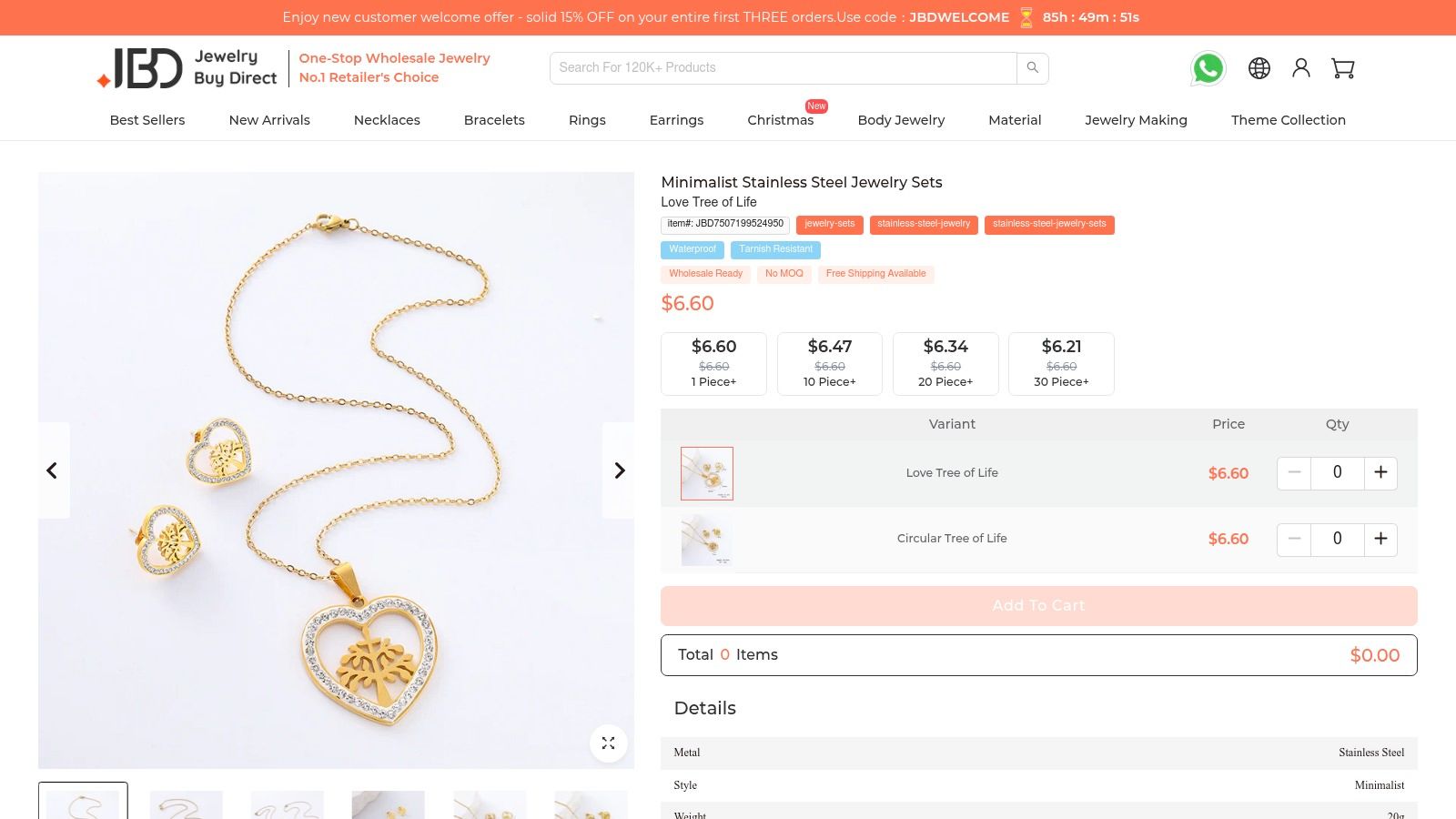Screen dimensions: 1456x819
Task: Increase quantity for Love Tree of Life
Action: pyautogui.click(x=1380, y=473)
